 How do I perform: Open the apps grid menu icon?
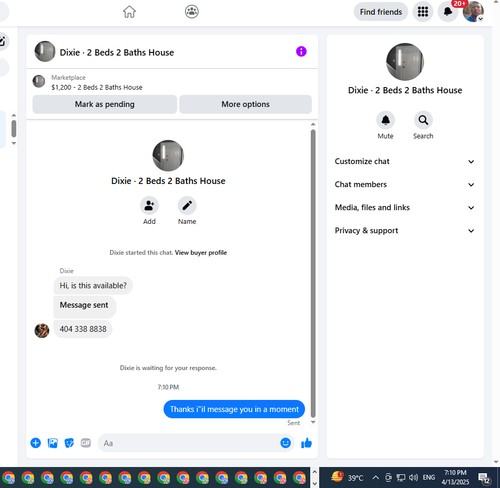tap(423, 12)
